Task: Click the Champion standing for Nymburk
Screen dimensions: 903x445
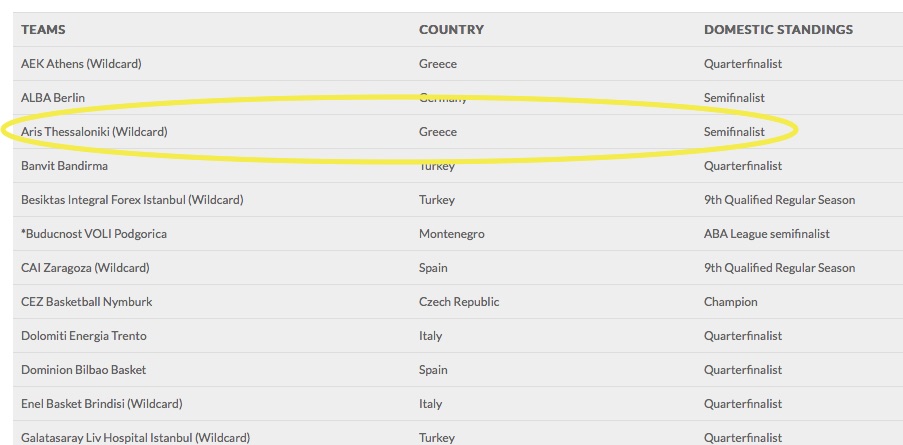Action: click(x=730, y=302)
